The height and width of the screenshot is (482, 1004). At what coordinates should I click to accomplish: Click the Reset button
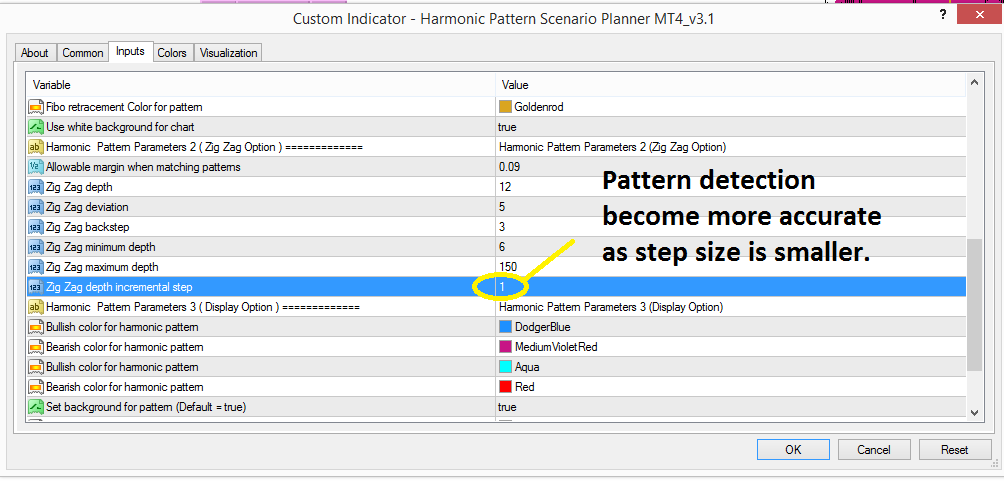[955, 450]
